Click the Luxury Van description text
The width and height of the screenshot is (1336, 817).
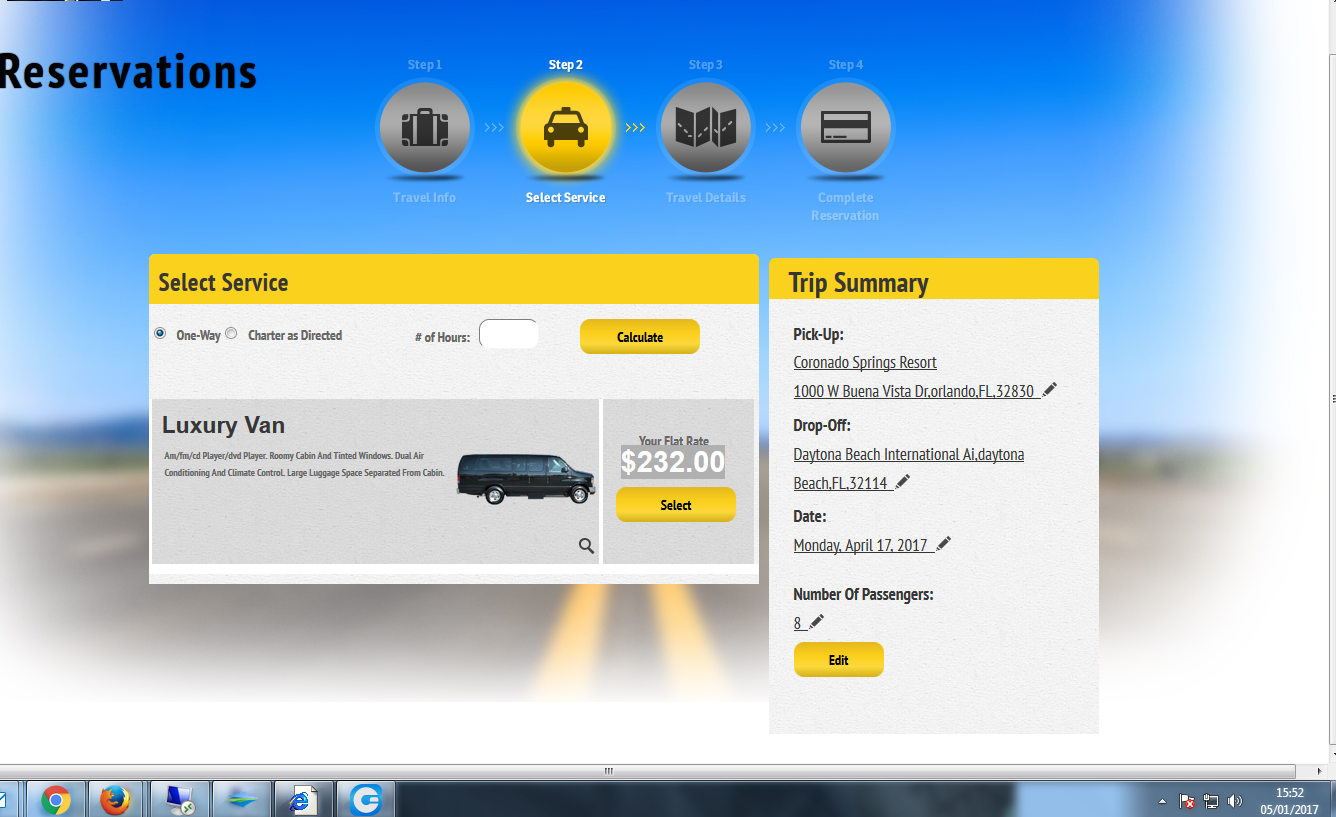click(304, 464)
